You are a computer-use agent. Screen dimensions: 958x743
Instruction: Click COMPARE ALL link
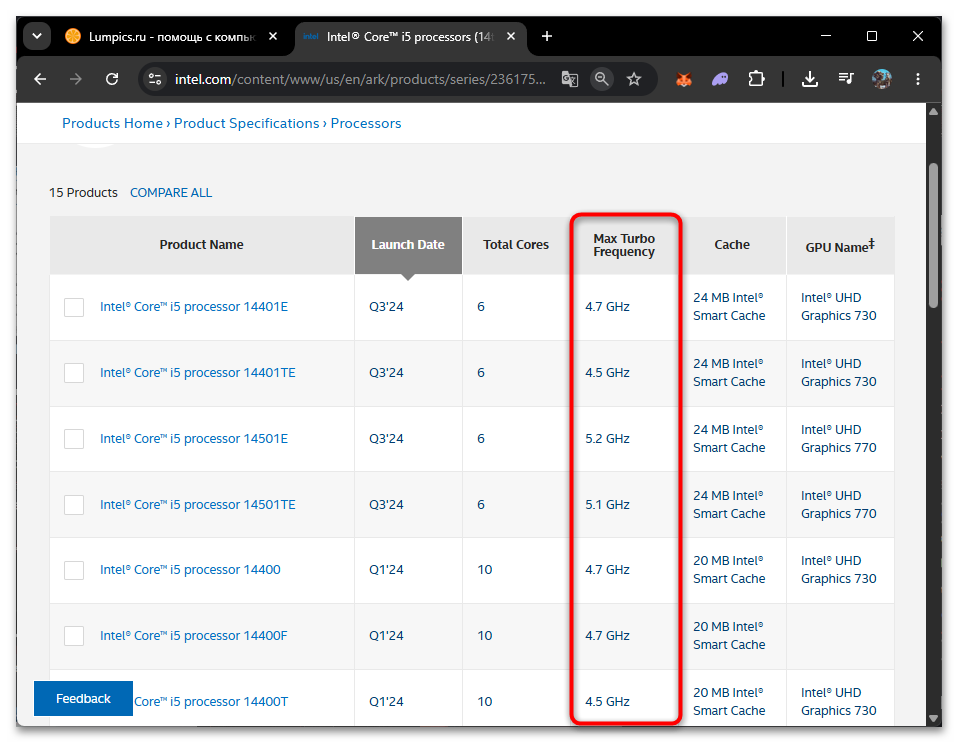[171, 192]
